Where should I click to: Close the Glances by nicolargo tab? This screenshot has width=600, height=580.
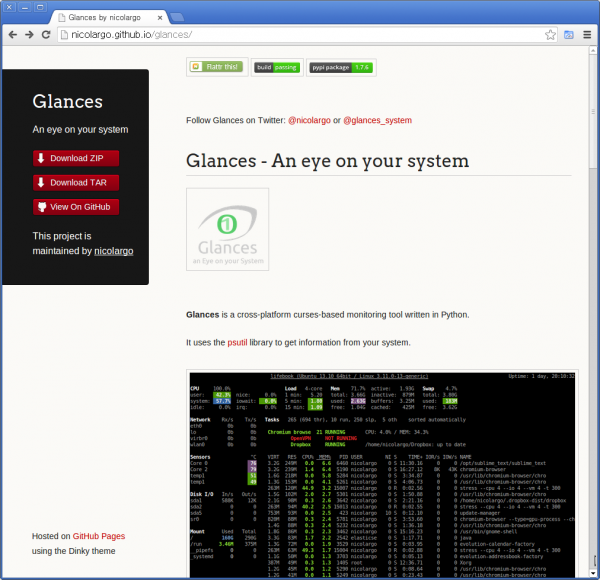(x=160, y=18)
